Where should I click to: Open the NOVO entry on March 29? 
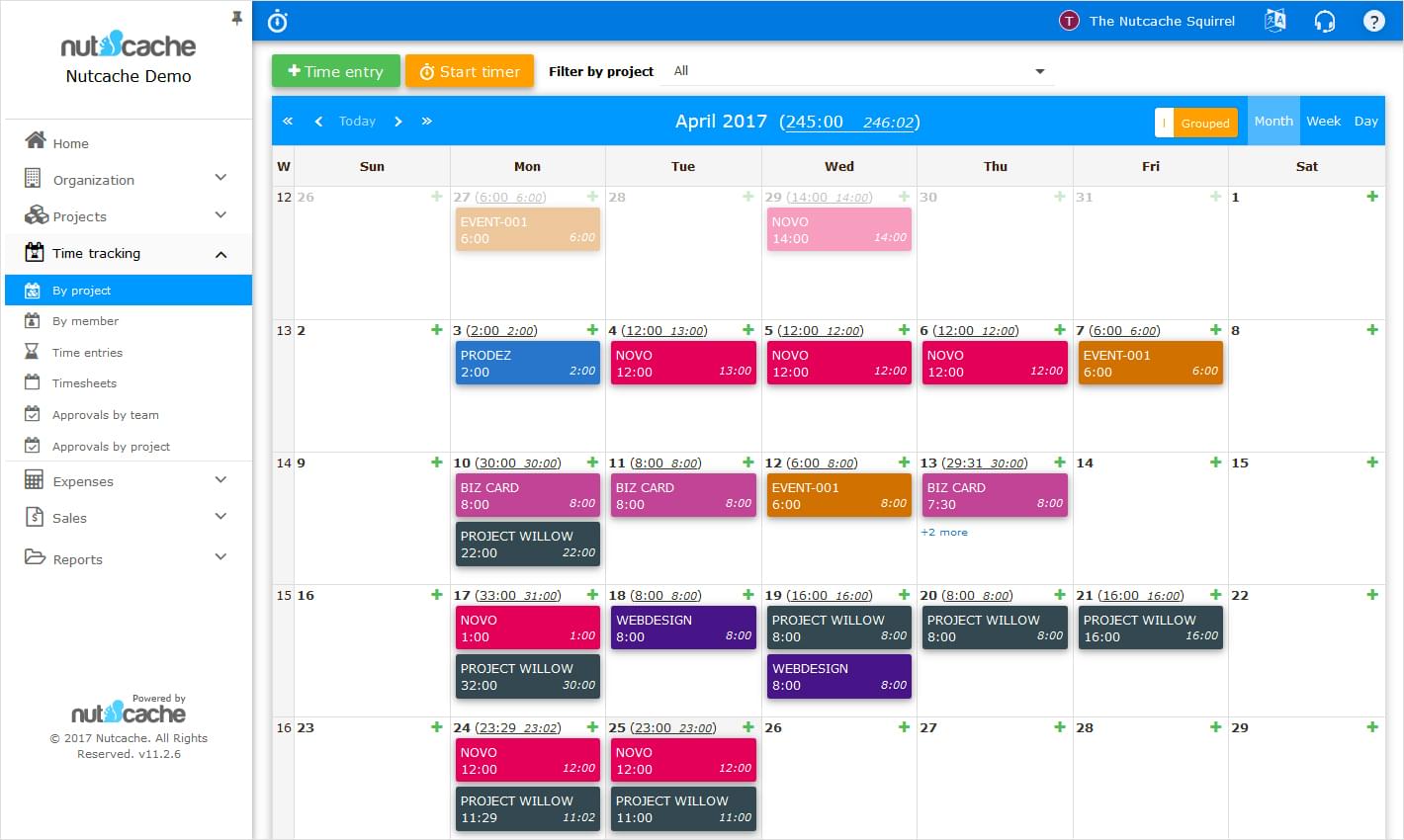tap(839, 229)
